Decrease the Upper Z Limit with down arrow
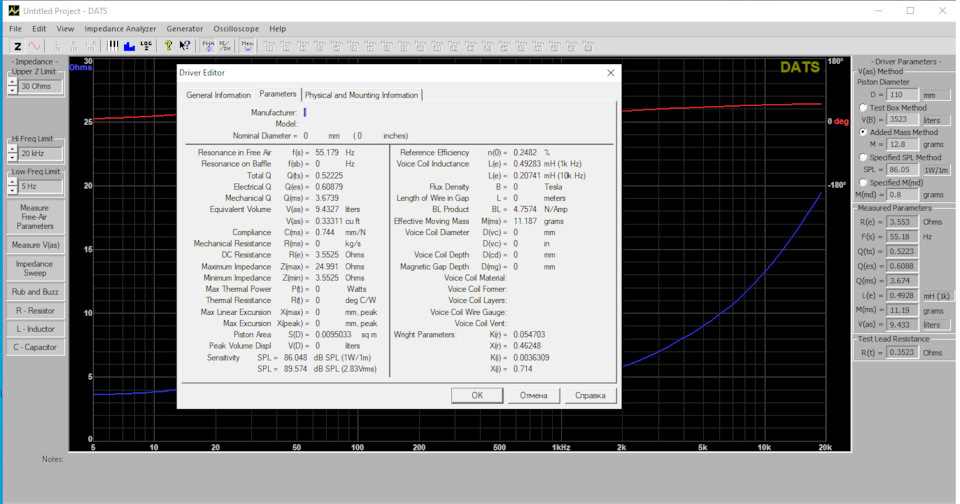Image resolution: width=960 pixels, height=504 pixels. pyautogui.click(x=12, y=90)
